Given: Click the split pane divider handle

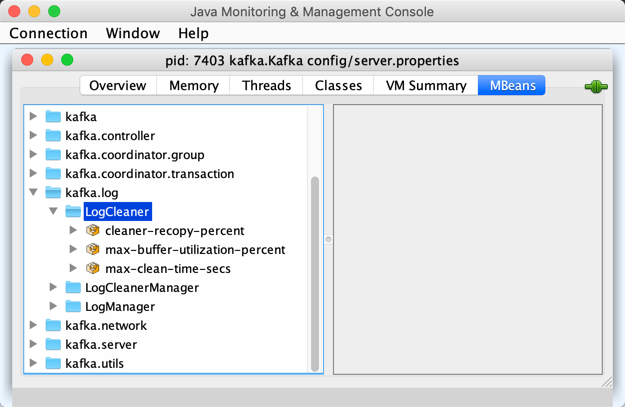Looking at the screenshot, I should click(328, 240).
